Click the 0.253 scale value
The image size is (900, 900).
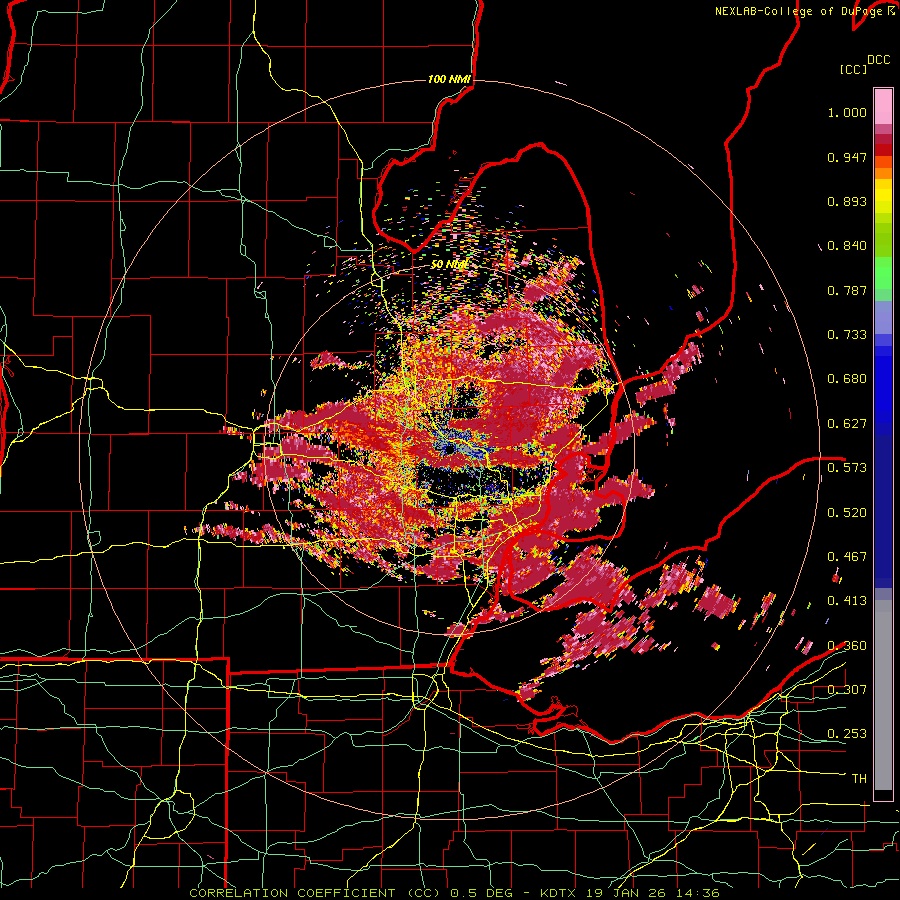click(847, 734)
